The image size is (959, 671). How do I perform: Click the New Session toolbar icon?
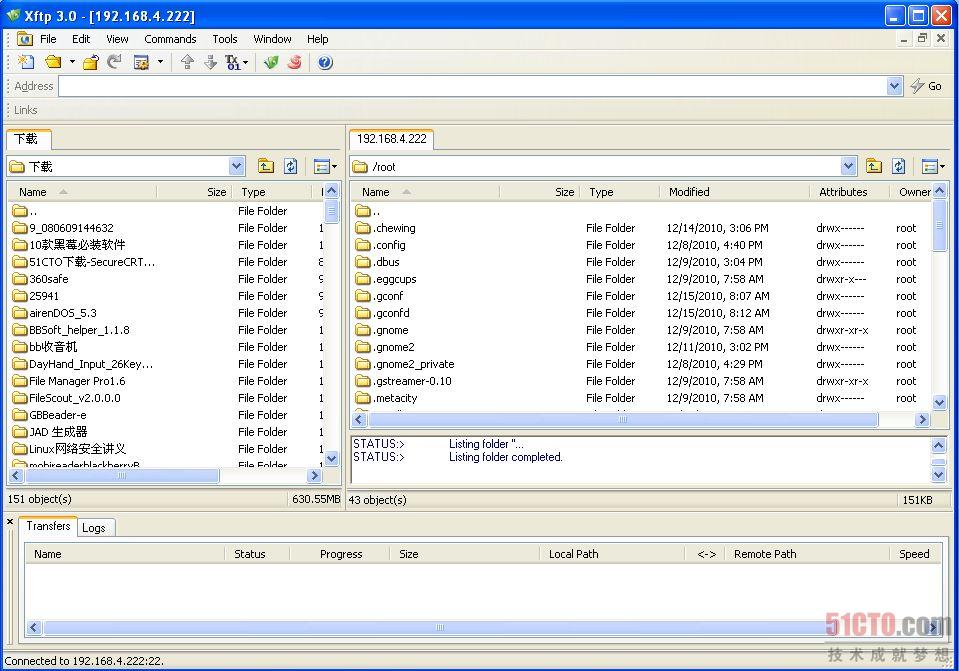tap(26, 62)
